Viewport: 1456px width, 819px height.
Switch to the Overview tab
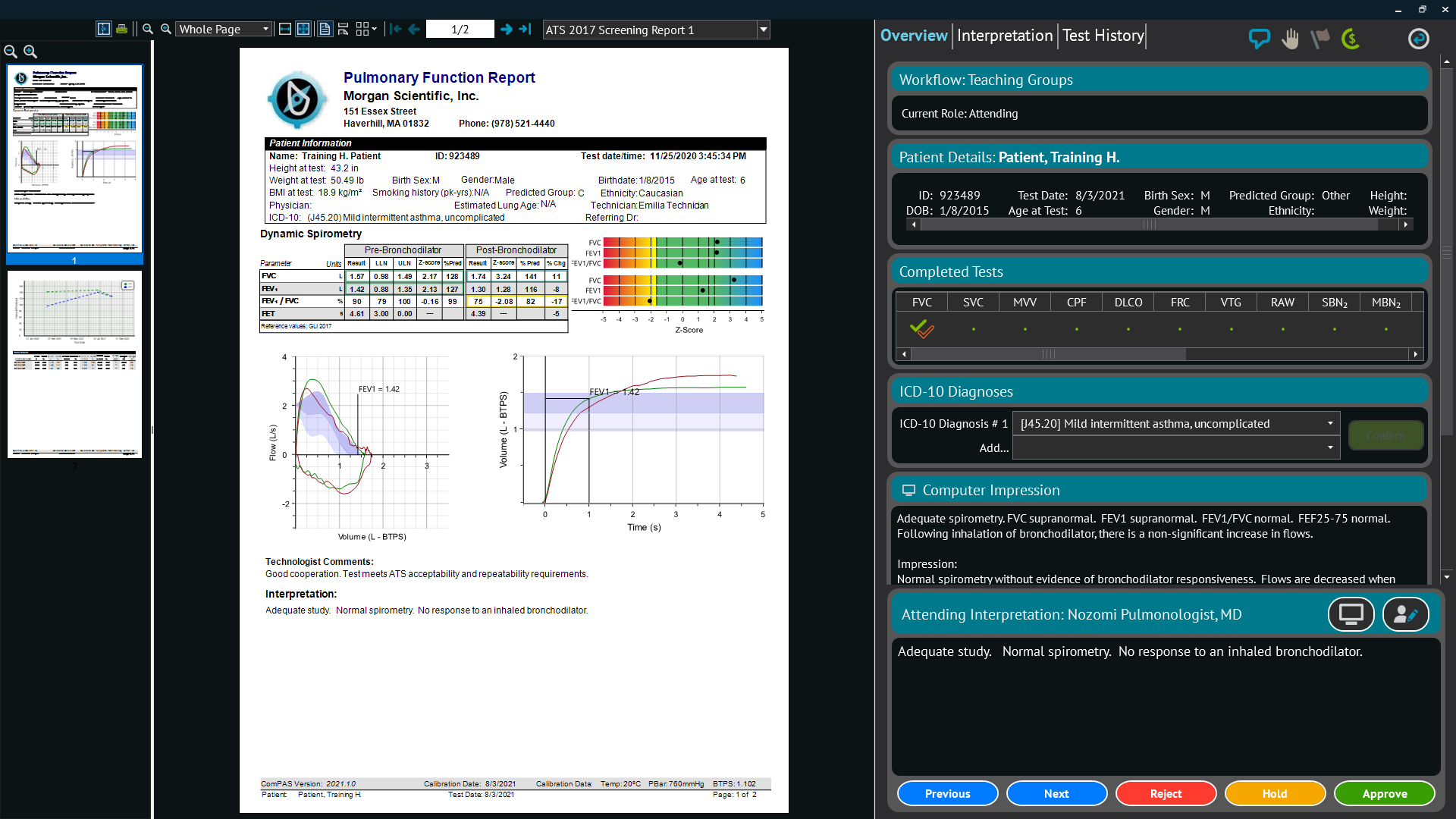coord(914,36)
